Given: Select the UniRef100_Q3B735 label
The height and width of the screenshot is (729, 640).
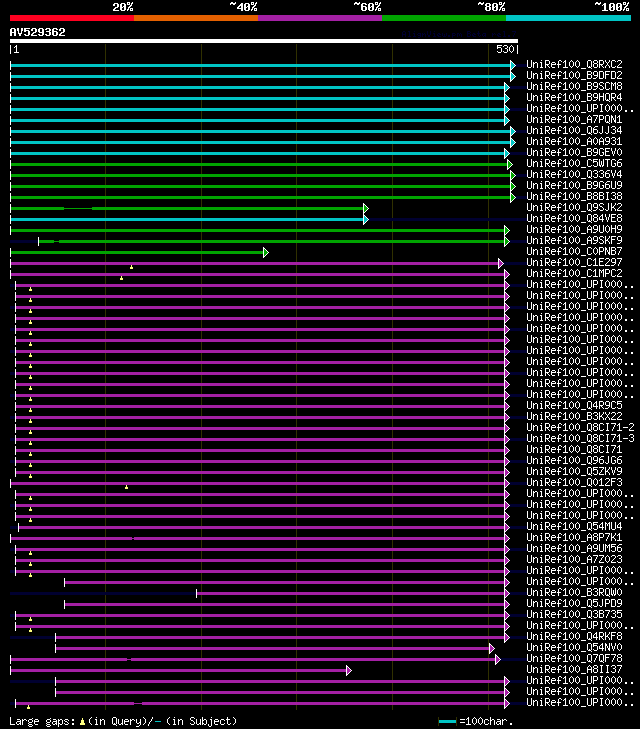Looking at the screenshot, I should (574, 615).
